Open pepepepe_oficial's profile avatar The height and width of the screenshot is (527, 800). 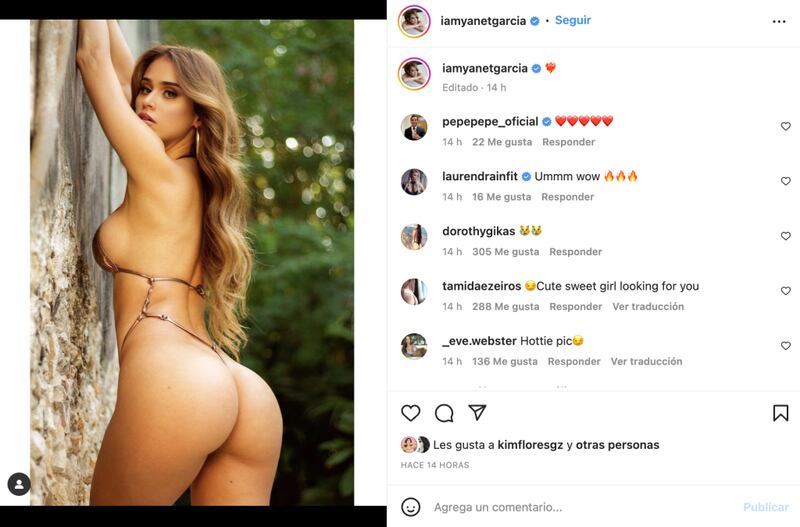tap(414, 127)
